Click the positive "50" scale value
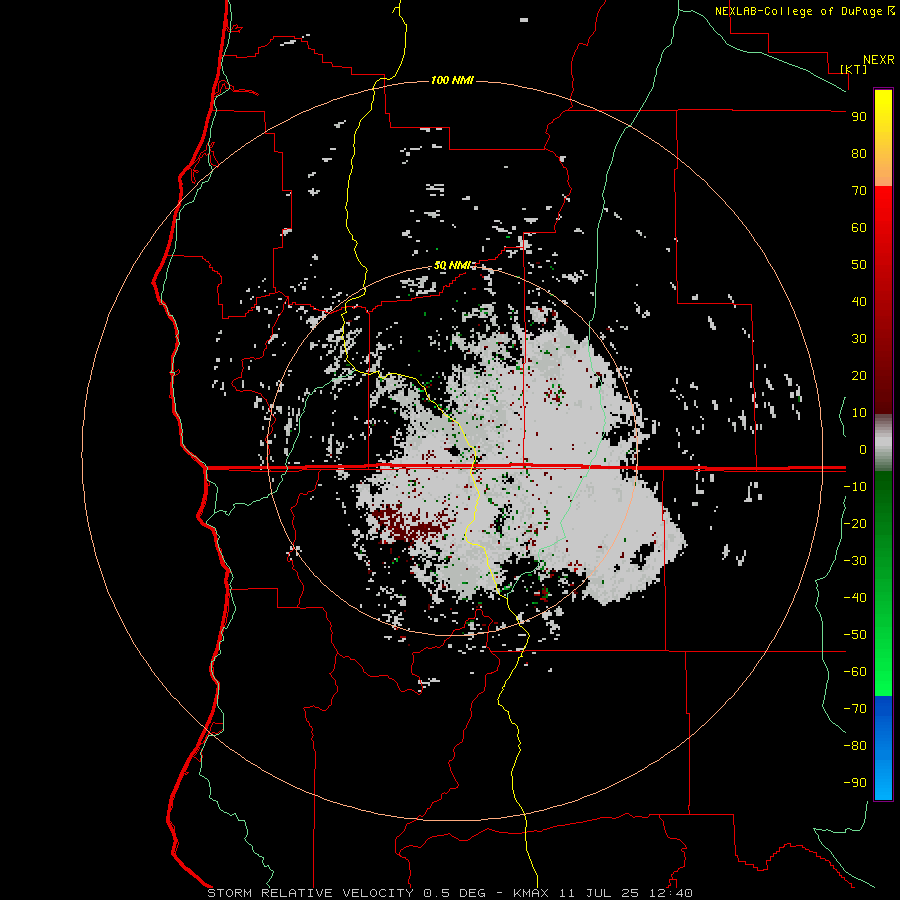The height and width of the screenshot is (900, 900). [859, 265]
